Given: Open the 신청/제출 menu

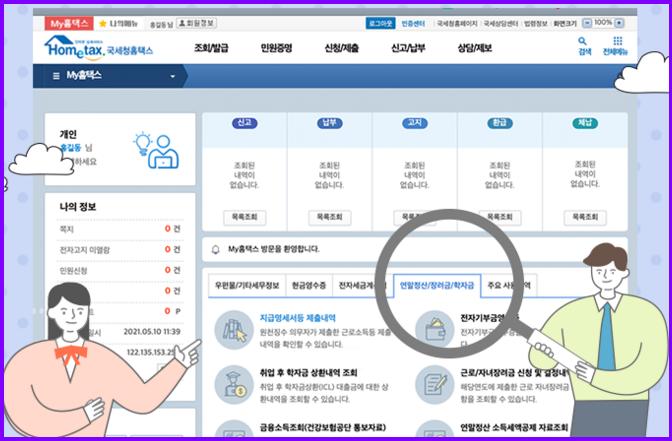Looking at the screenshot, I should 342,48.
